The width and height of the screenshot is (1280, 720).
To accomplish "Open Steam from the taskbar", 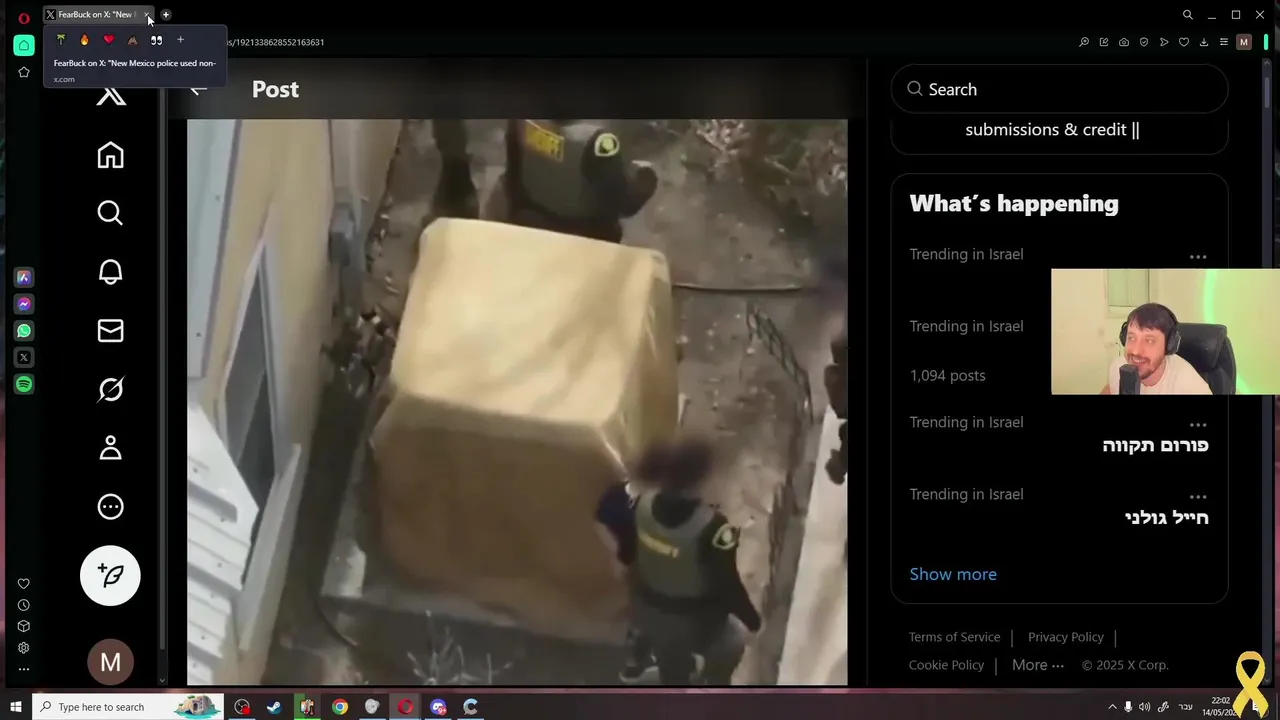I will (274, 707).
